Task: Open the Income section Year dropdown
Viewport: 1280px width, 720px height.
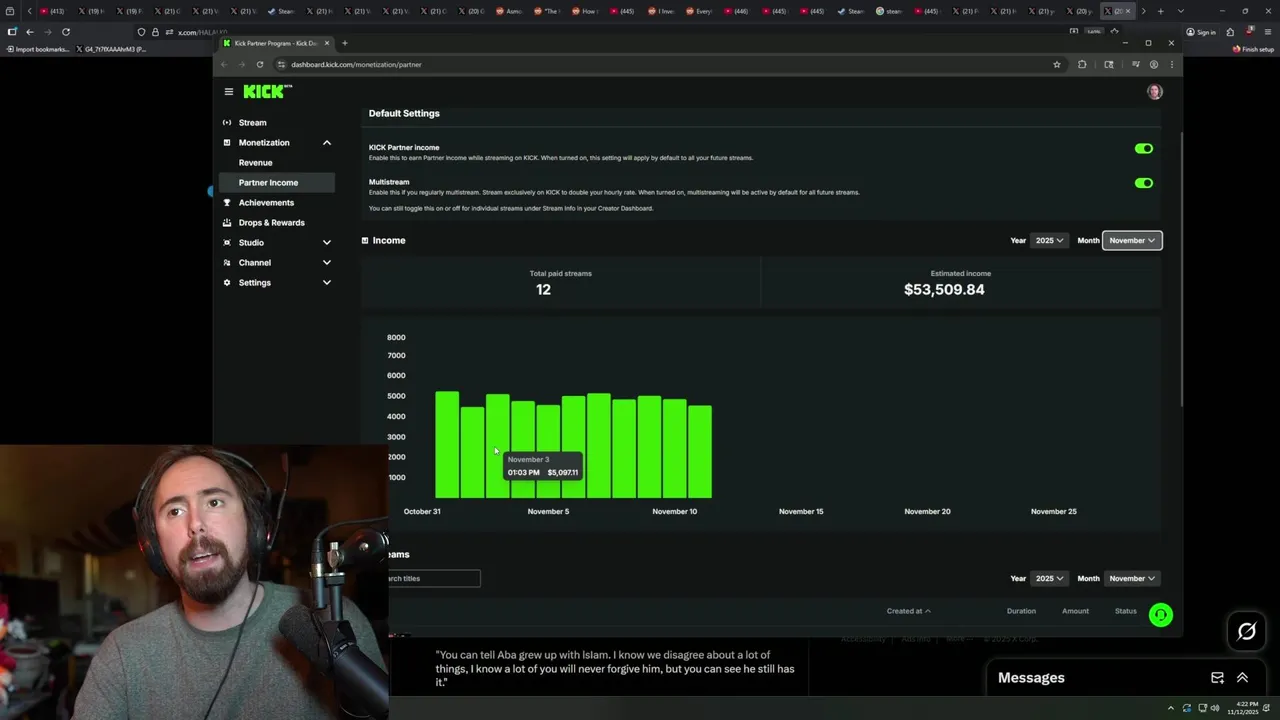Action: (x=1049, y=240)
